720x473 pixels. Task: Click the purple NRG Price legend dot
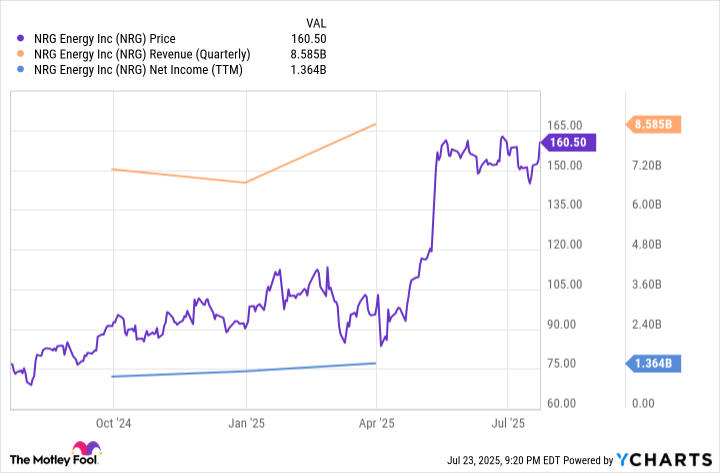(20, 39)
